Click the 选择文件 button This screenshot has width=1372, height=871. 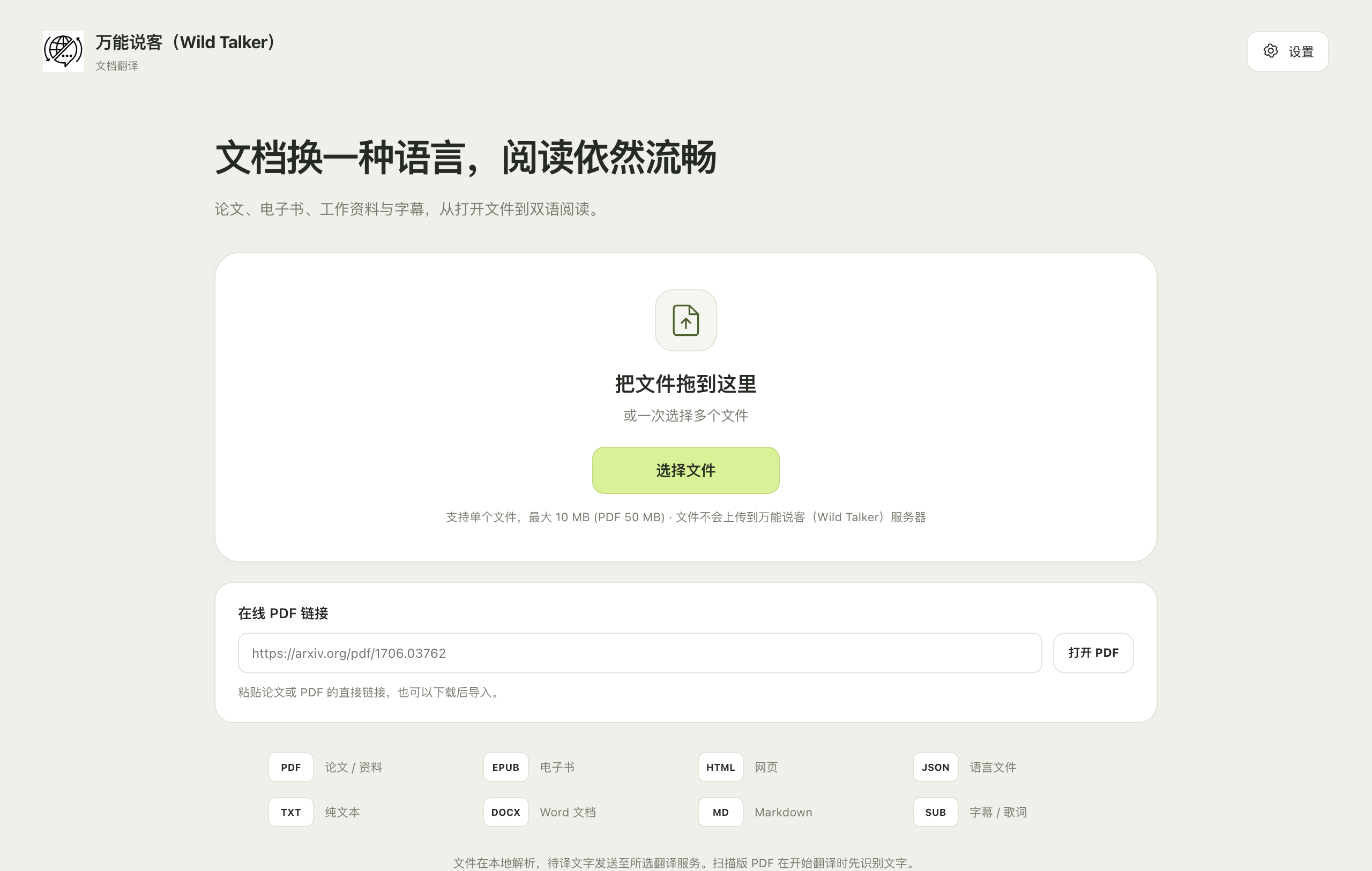click(685, 470)
